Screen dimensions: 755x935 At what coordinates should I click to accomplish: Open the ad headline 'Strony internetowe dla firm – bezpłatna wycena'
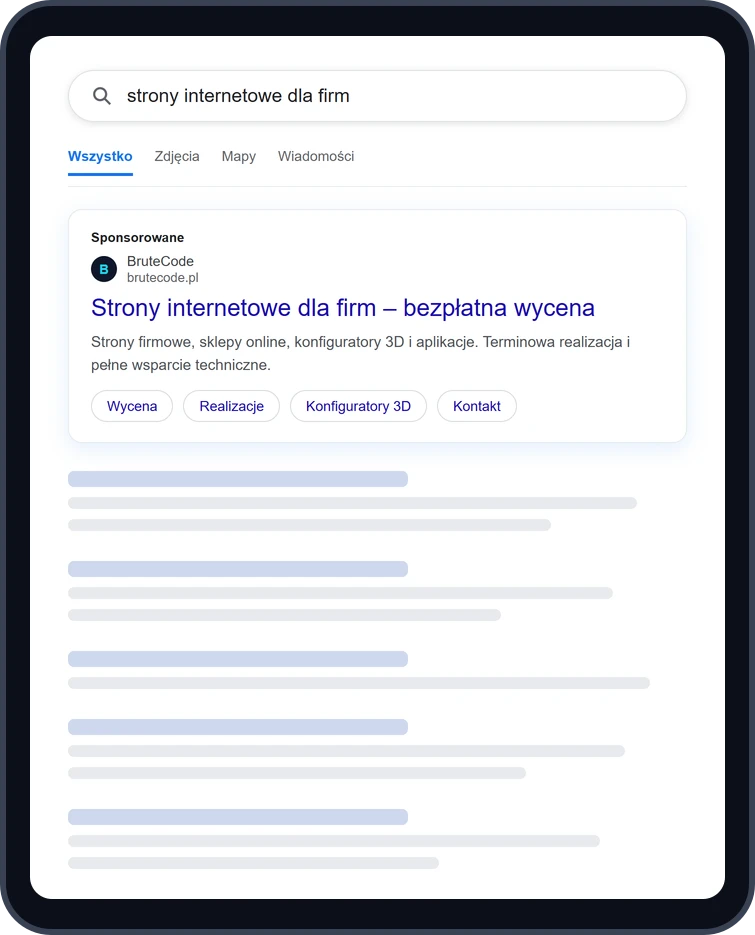[x=343, y=308]
